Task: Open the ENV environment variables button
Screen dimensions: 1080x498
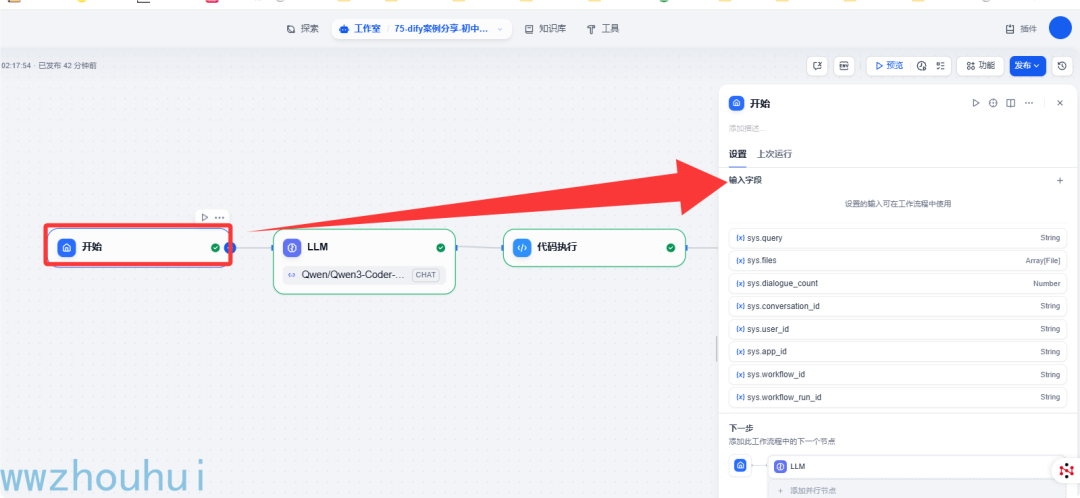Action: 844,66
